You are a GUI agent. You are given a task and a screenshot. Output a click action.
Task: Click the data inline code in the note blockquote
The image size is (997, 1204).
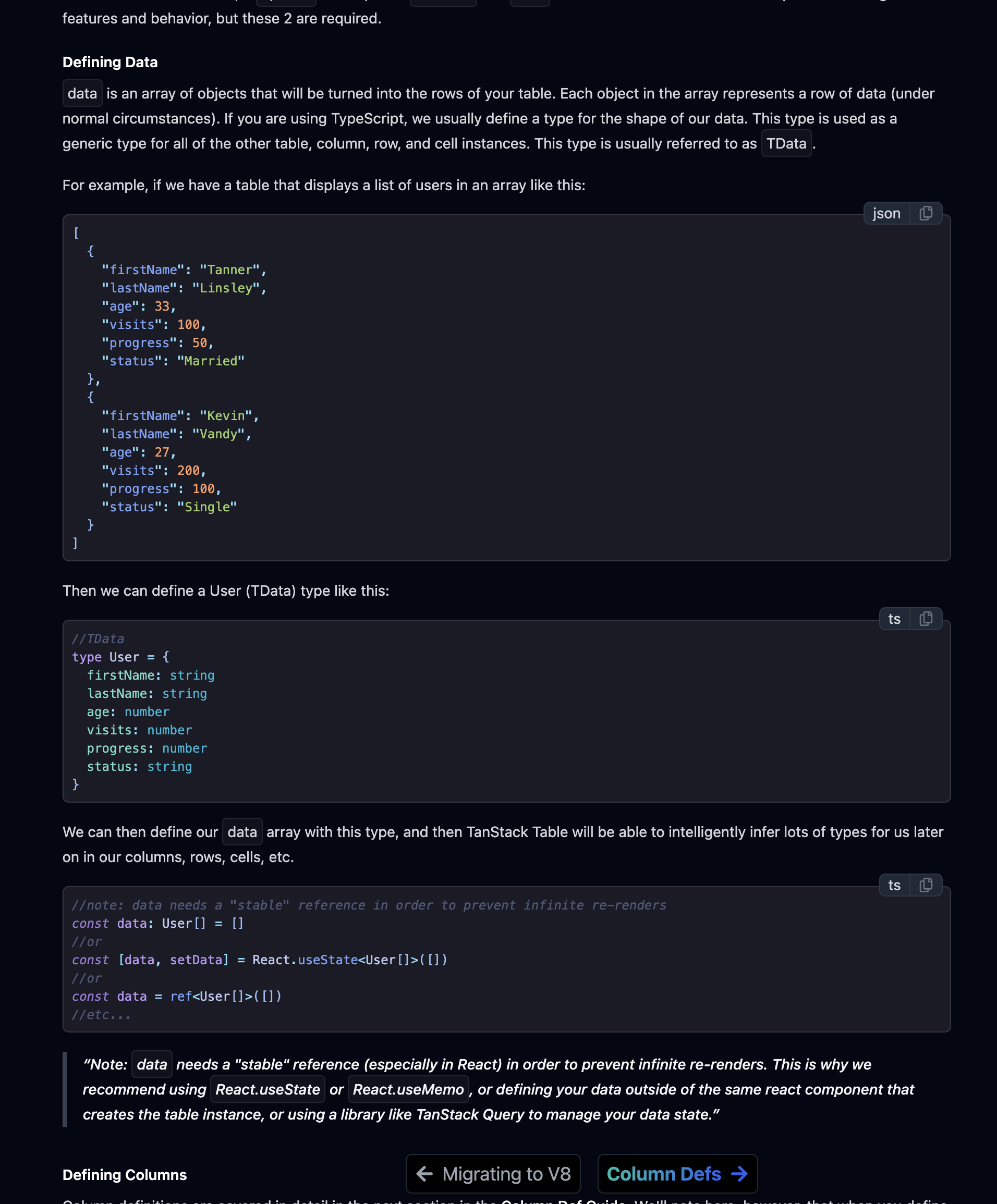tap(152, 1064)
